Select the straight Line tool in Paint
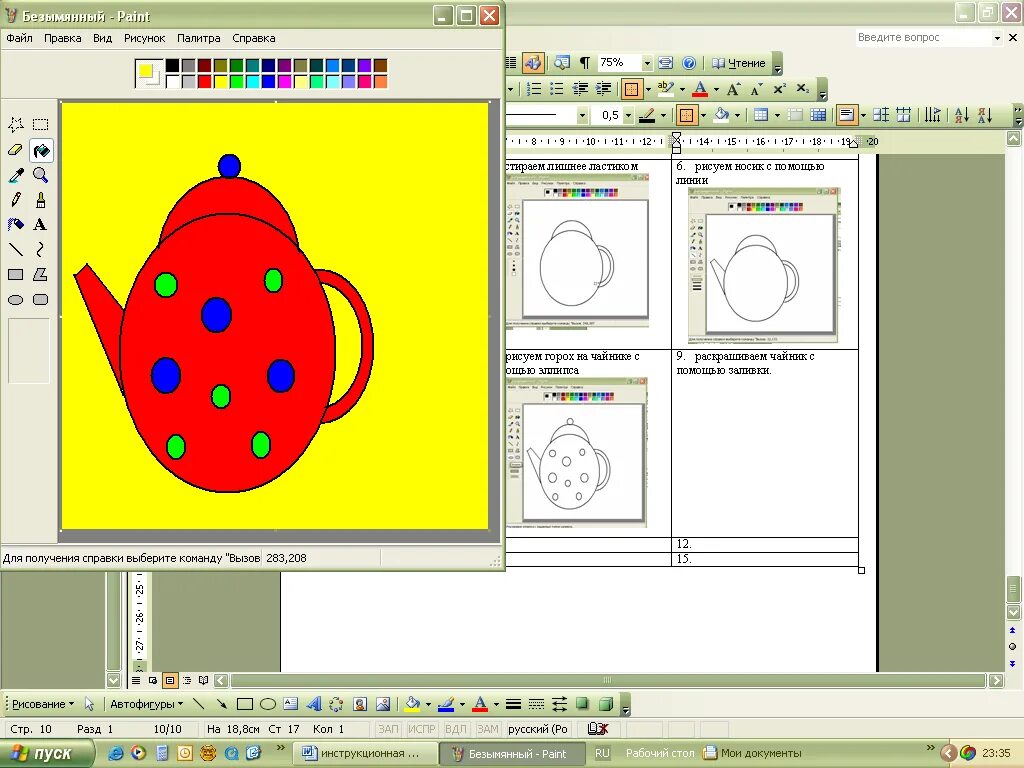This screenshot has height=768, width=1024. [x=16, y=249]
